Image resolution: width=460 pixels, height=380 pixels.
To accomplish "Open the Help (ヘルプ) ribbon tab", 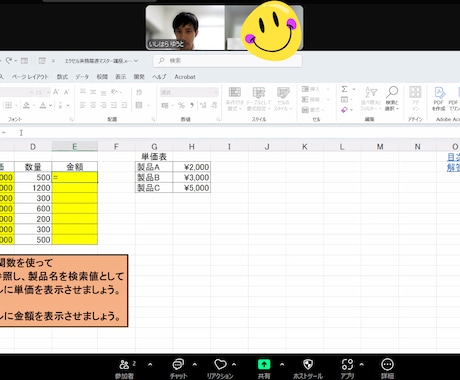I will click(x=159, y=77).
